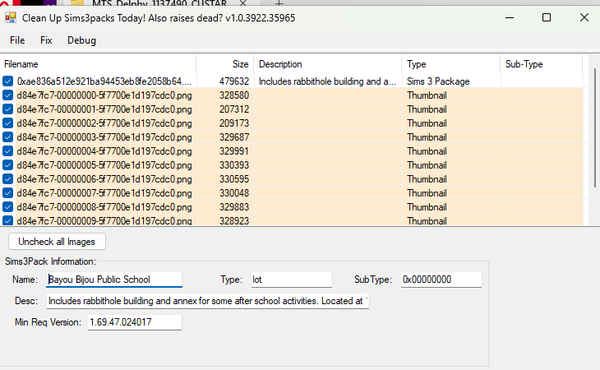The width and height of the screenshot is (600, 370).
Task: Click the Min Req Version field
Action: [134, 322]
